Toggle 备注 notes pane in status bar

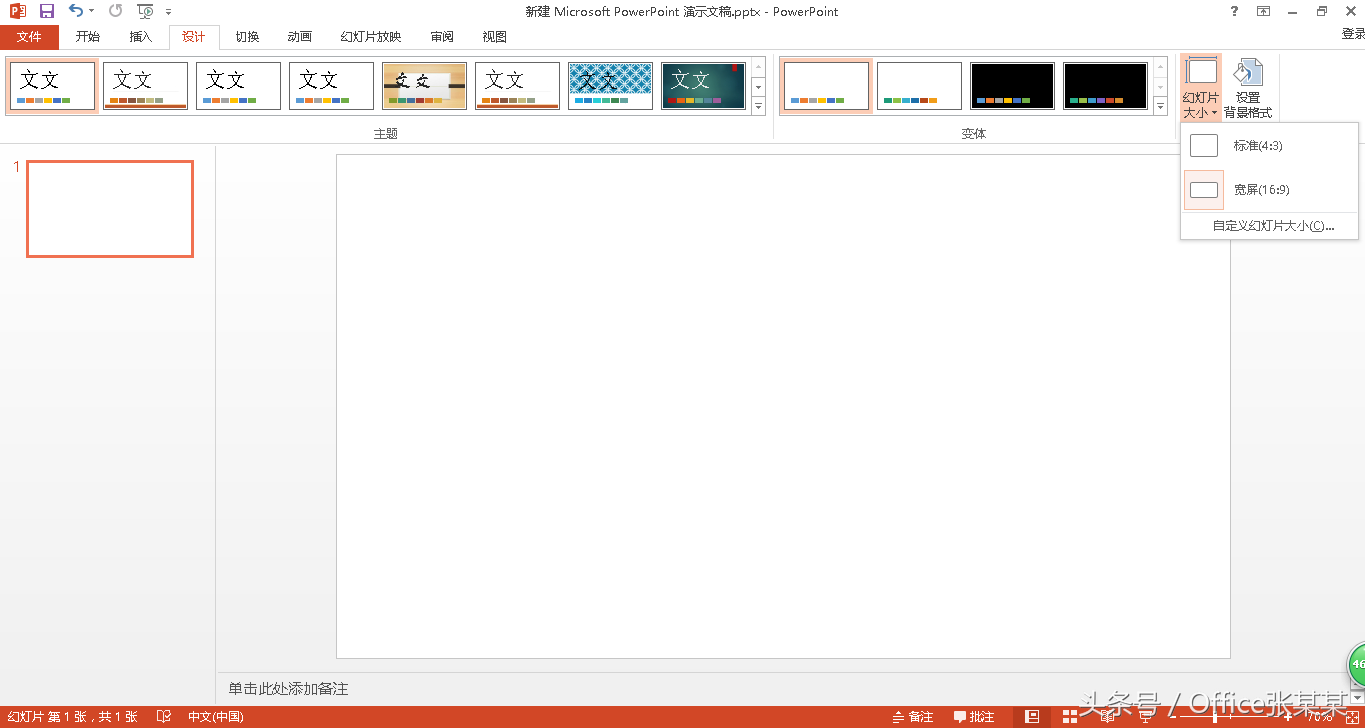(912, 716)
